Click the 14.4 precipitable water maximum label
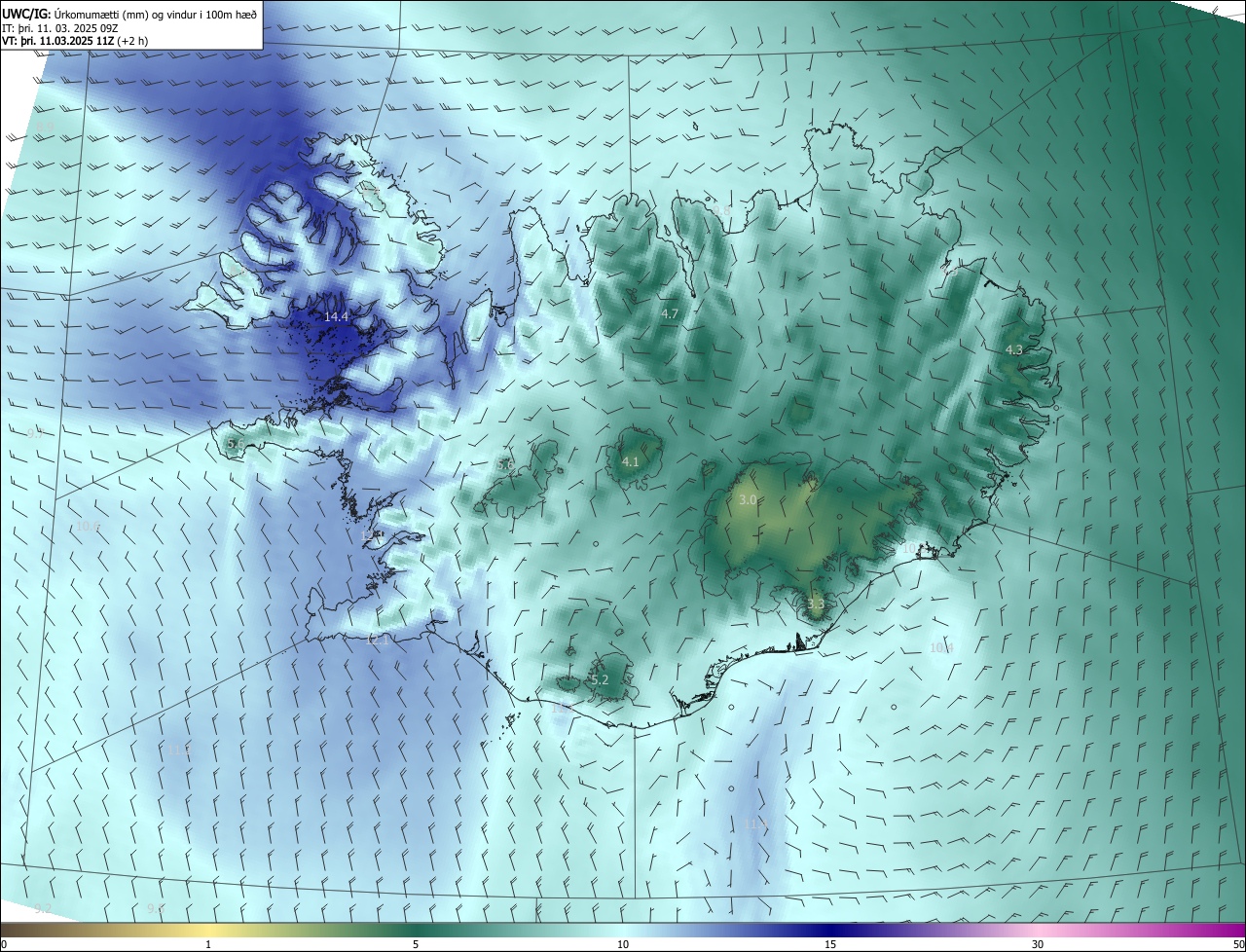Screen dimensions: 1246x952 [x=337, y=317]
